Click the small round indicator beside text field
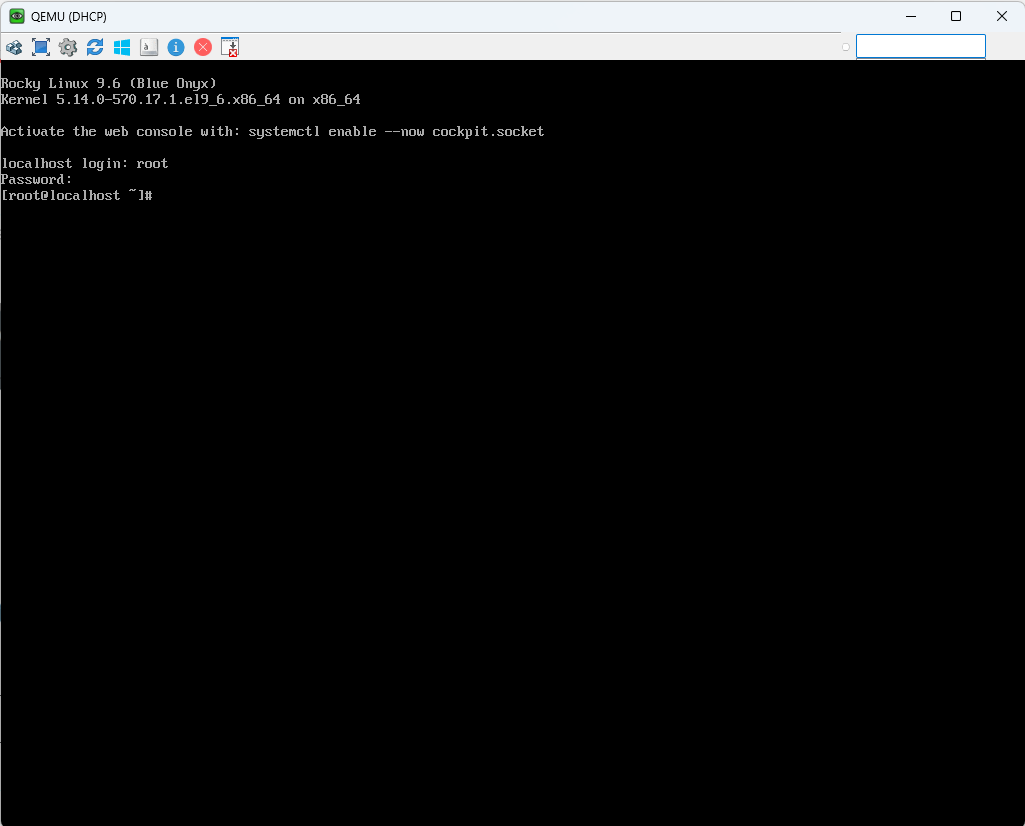The width and height of the screenshot is (1025, 826). pyautogui.click(x=846, y=47)
